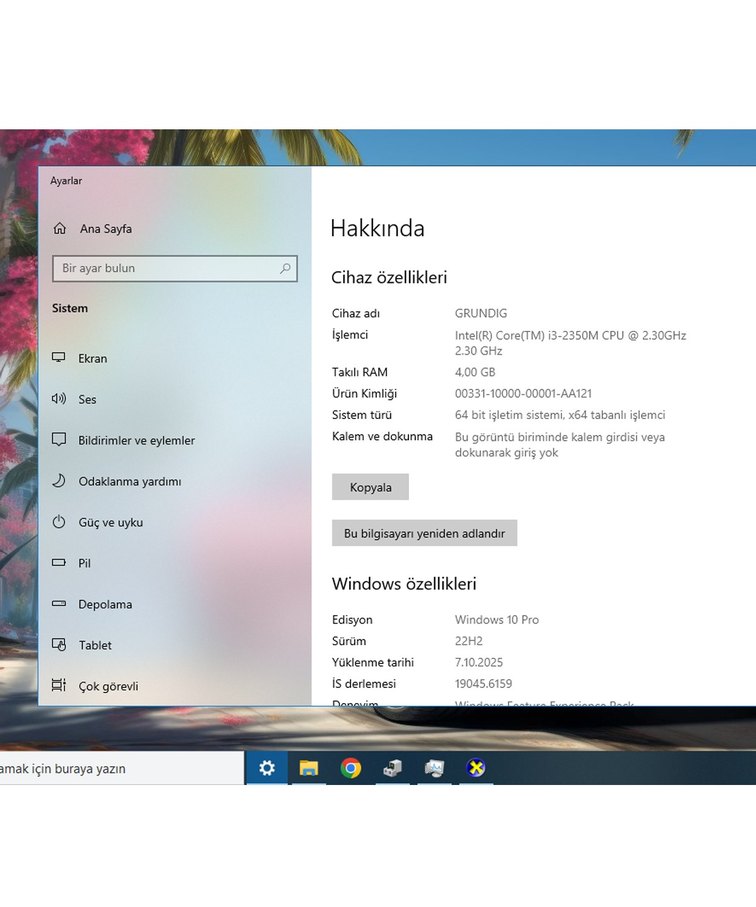Open the Ana Sayfa label
Screen dimensions: 756x907
pos(106,229)
